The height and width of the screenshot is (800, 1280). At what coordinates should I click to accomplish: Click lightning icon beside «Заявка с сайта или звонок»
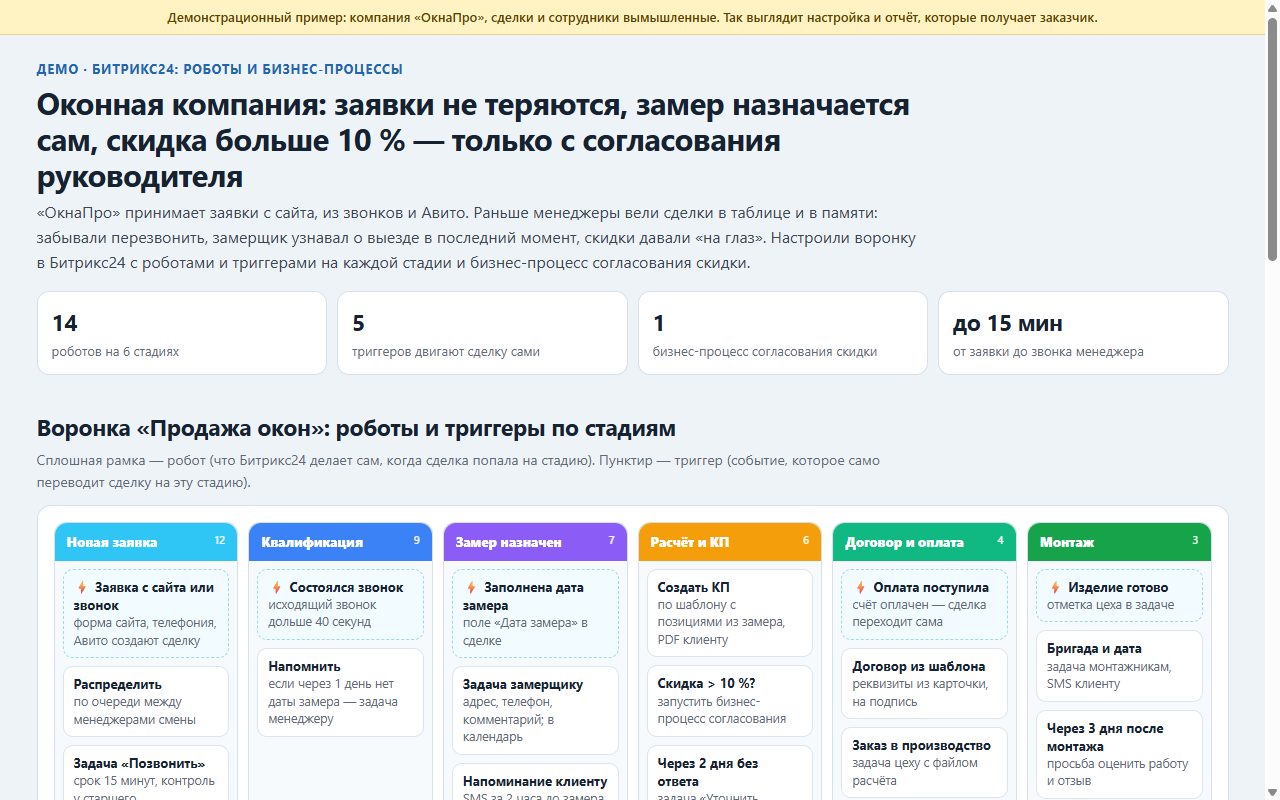pyautogui.click(x=82, y=588)
